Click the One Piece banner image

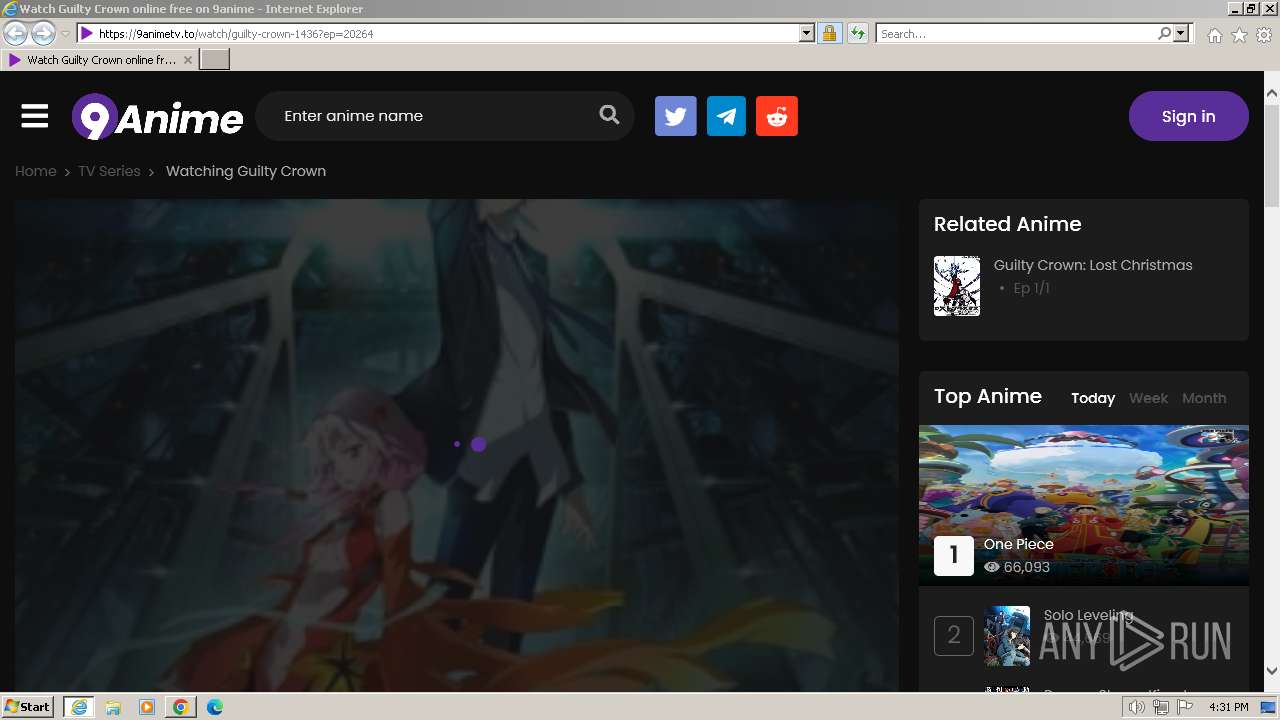[x=1084, y=505]
